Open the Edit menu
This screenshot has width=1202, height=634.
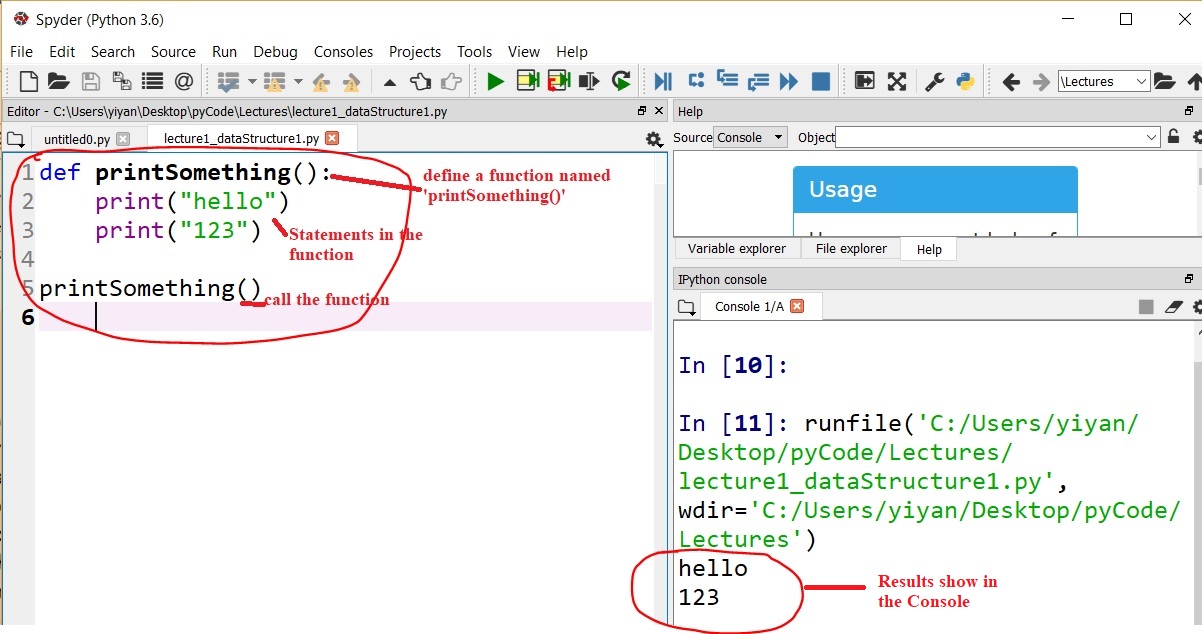[x=62, y=51]
